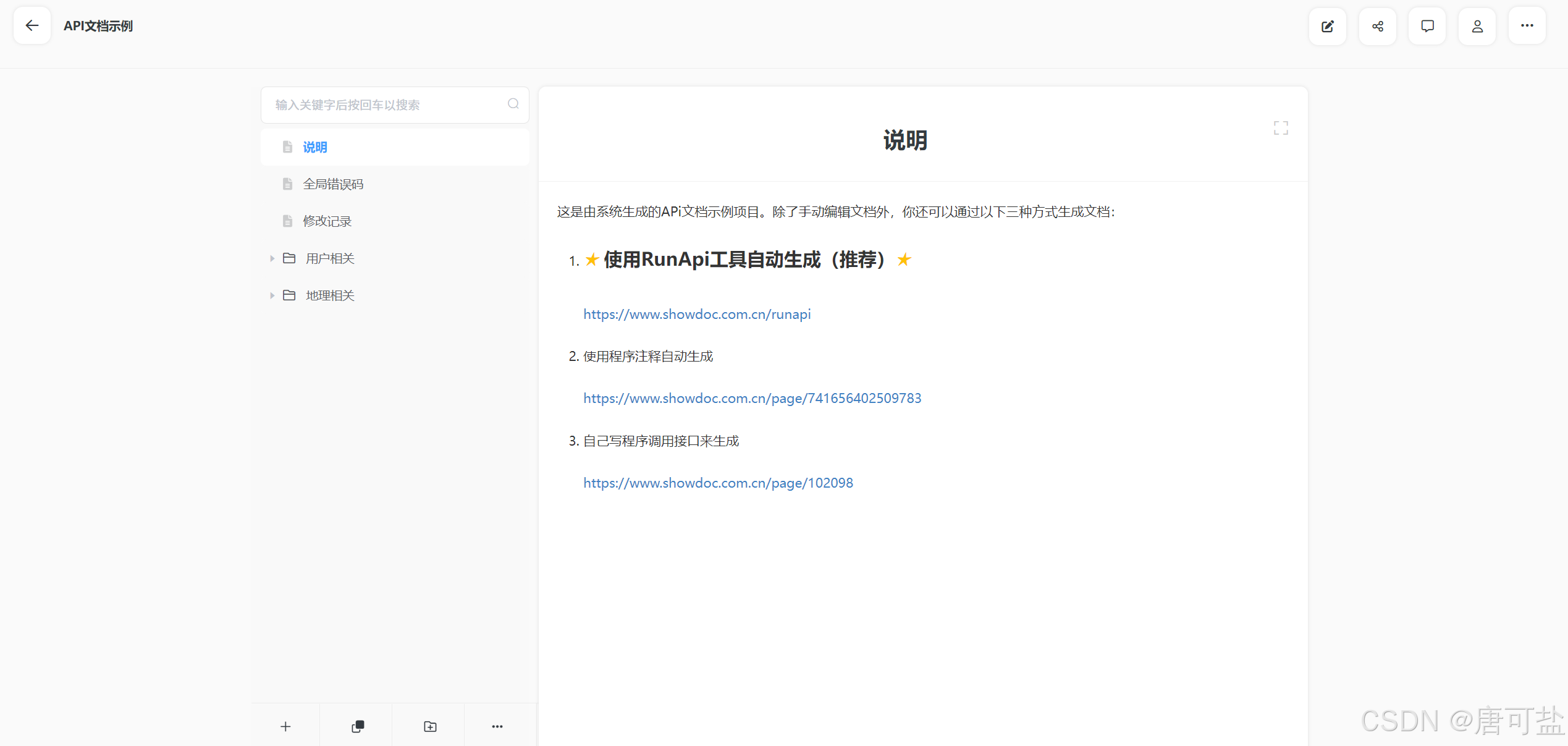Open the 全局错误码 page
Image resolution: width=1568 pixels, height=746 pixels.
coord(333,184)
